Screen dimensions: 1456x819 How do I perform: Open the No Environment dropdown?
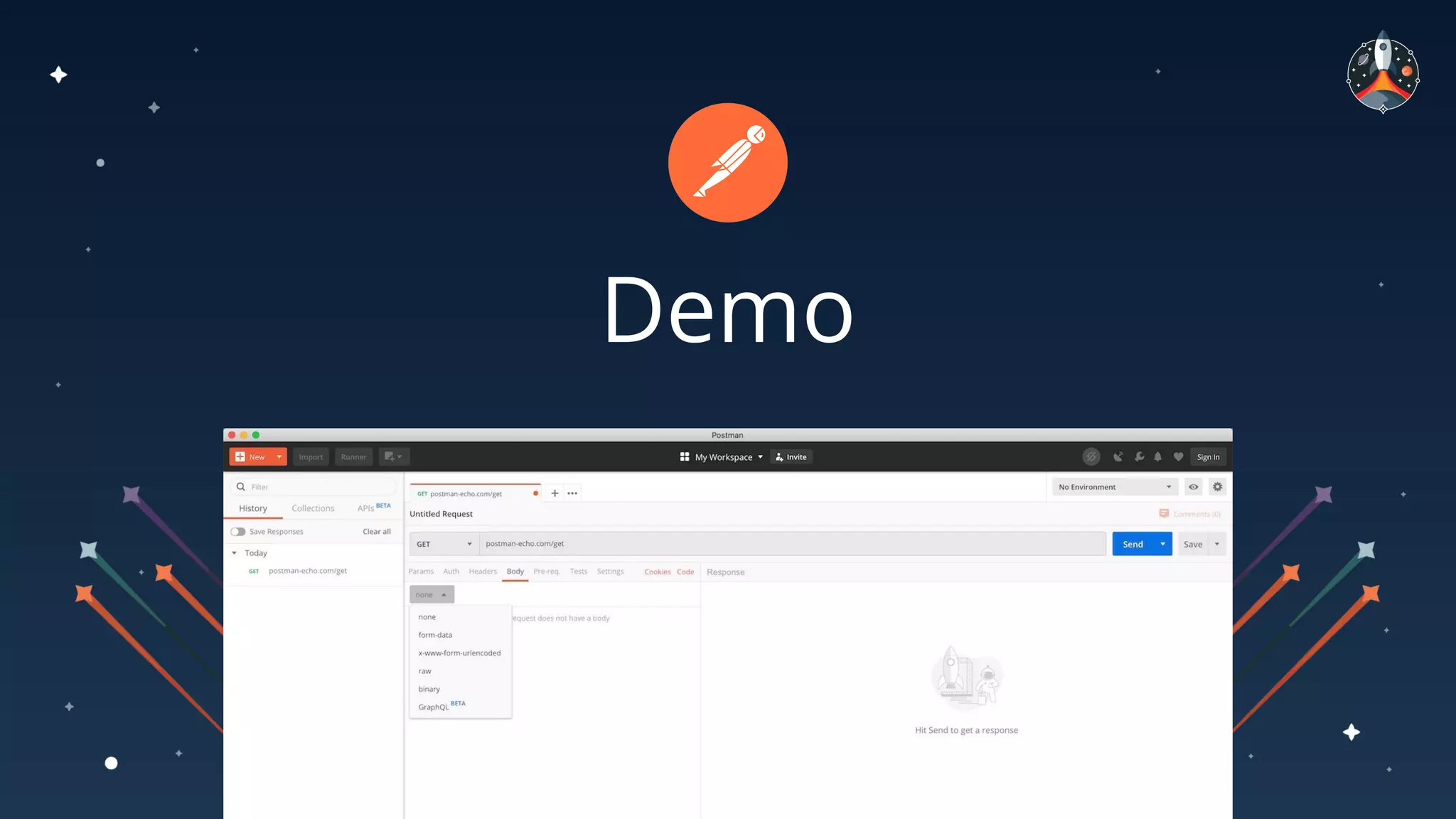[1115, 487]
